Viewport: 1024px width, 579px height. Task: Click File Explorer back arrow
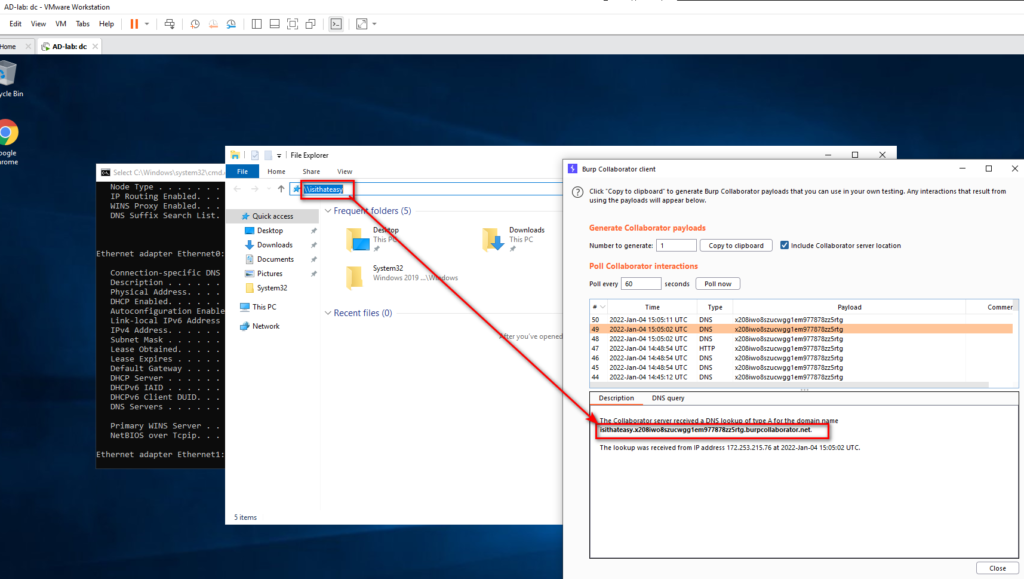[x=237, y=189]
